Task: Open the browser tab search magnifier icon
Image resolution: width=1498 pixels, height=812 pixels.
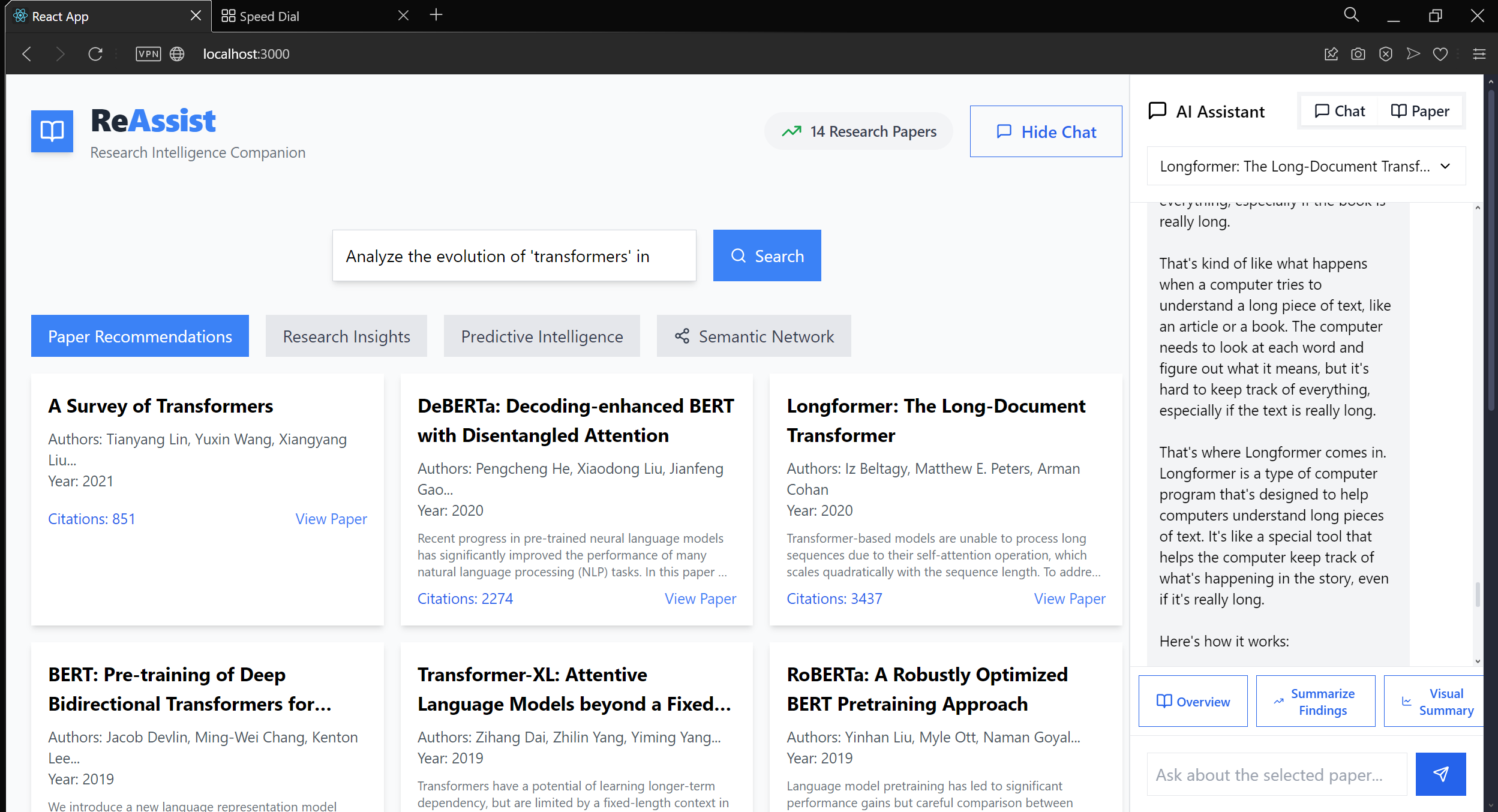Action: point(1351,15)
